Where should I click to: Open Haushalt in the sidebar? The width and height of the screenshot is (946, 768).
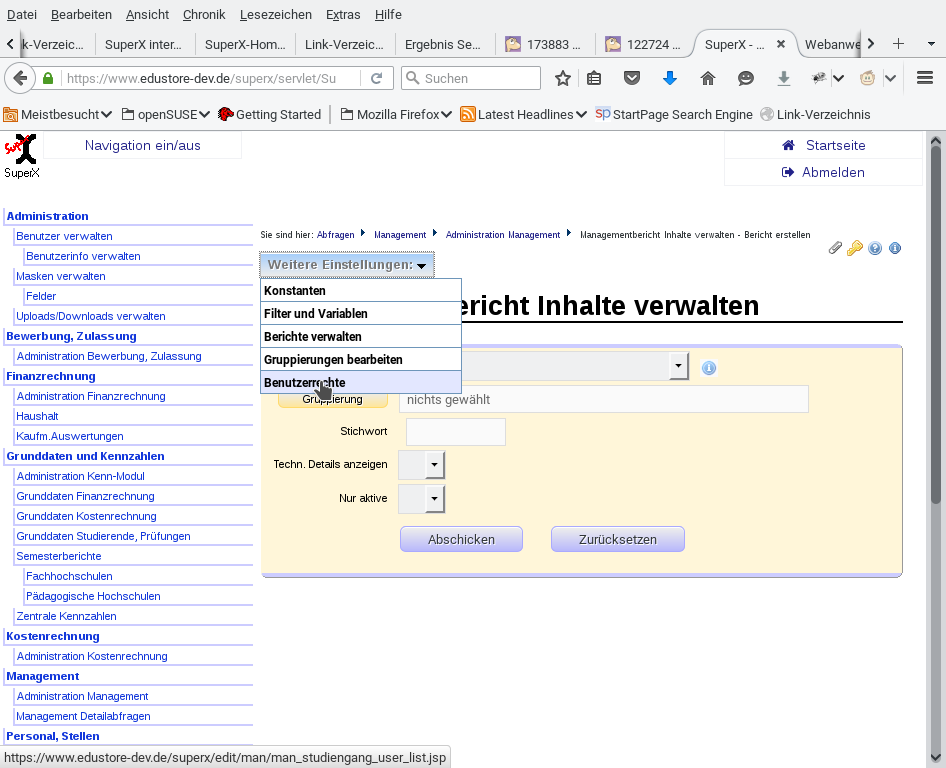[37, 416]
